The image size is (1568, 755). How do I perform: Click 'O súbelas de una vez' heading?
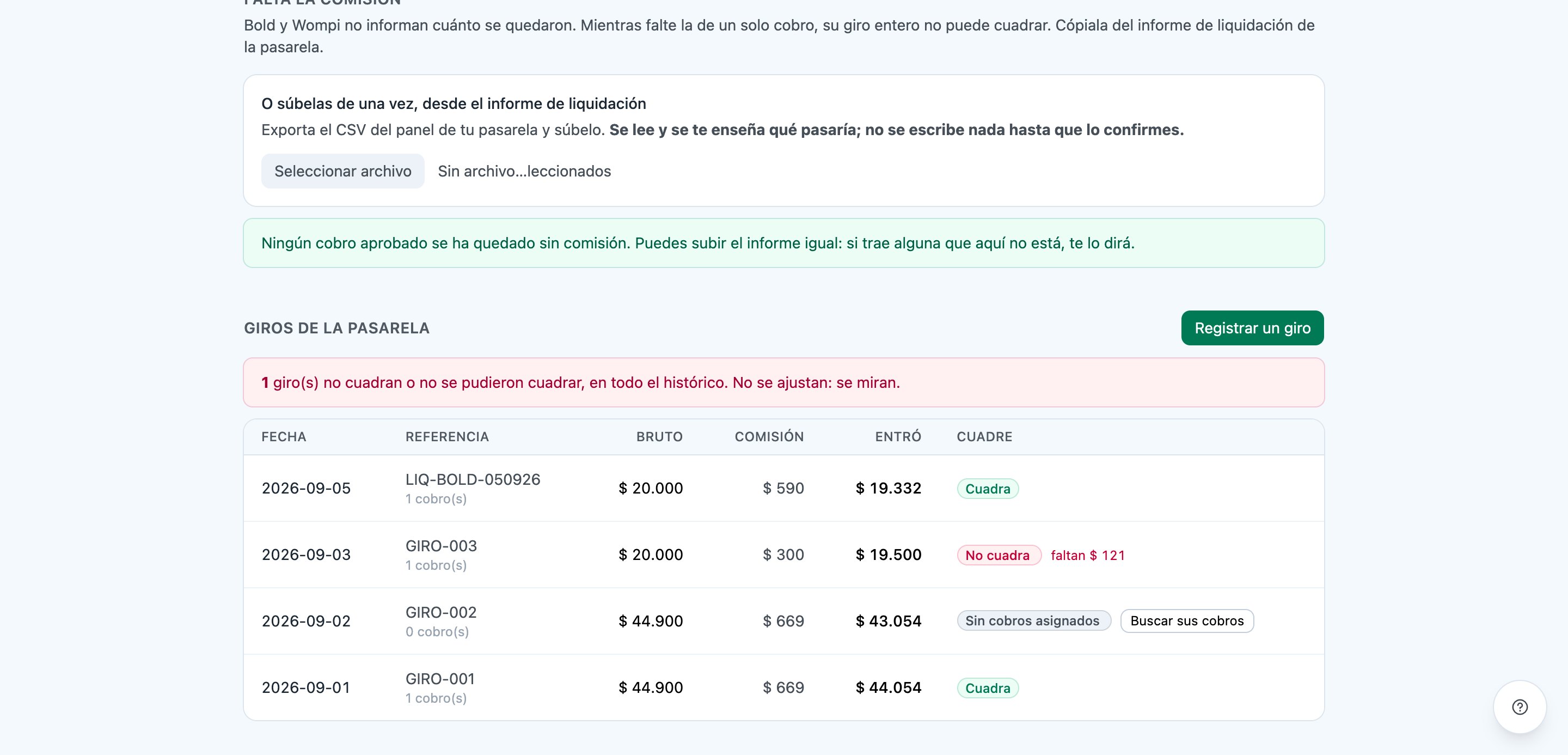(454, 103)
